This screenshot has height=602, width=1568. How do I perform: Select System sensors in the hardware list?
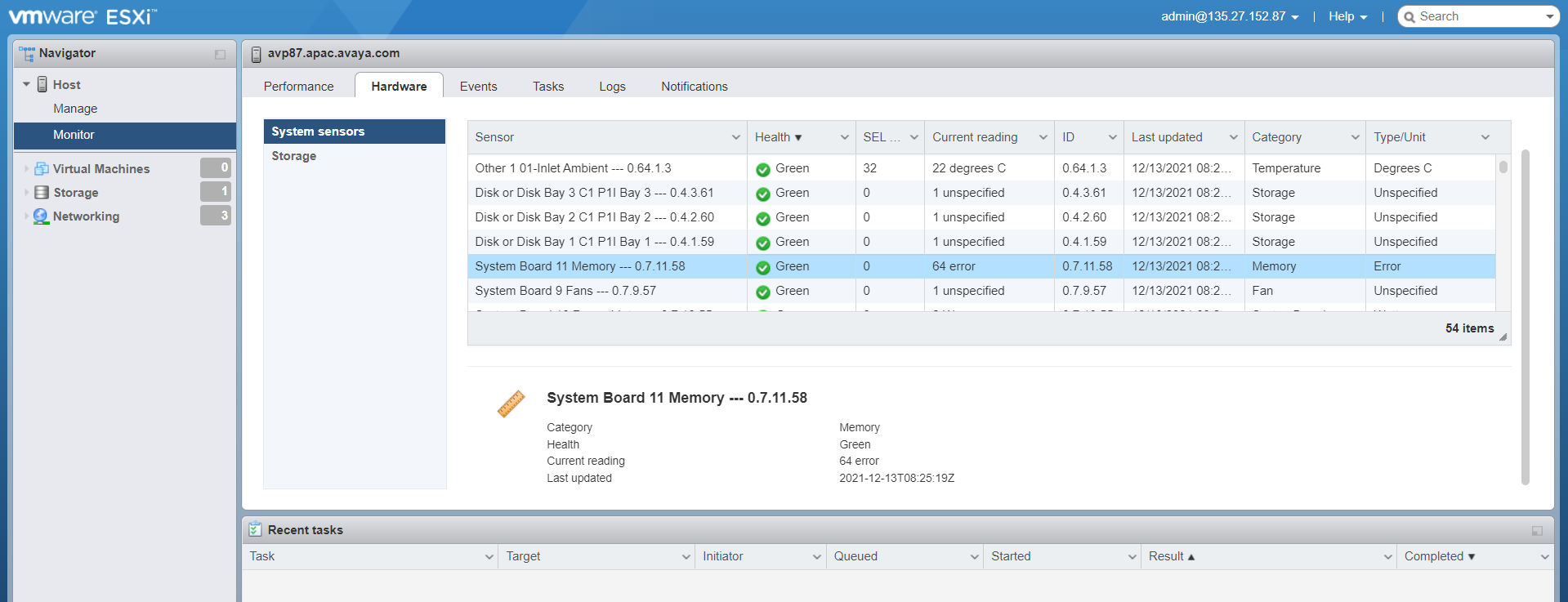coord(354,132)
